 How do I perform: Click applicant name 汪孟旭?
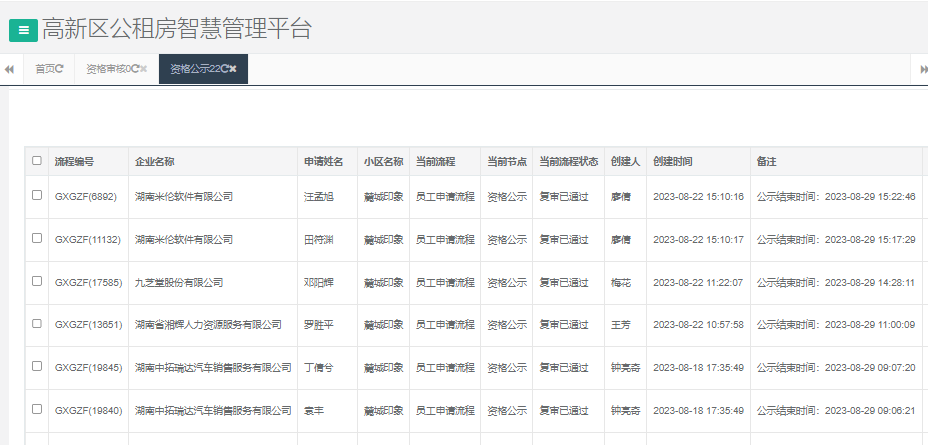(x=318, y=196)
